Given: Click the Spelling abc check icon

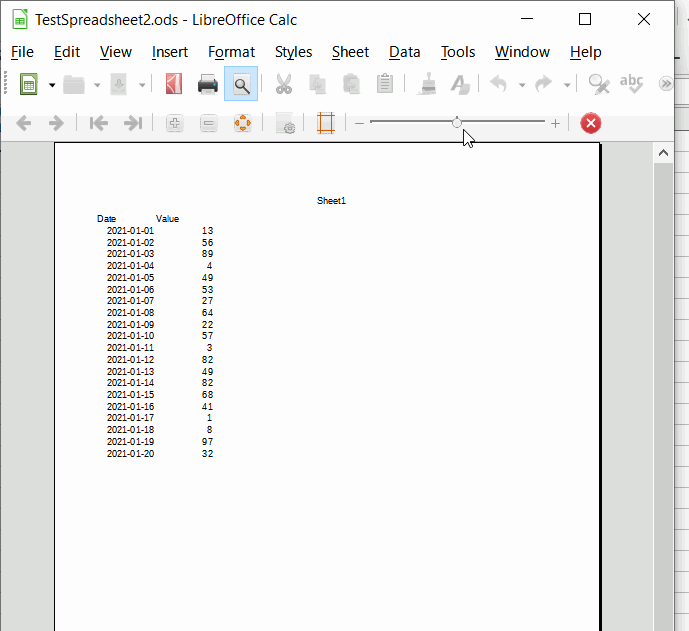Looking at the screenshot, I should pos(631,83).
